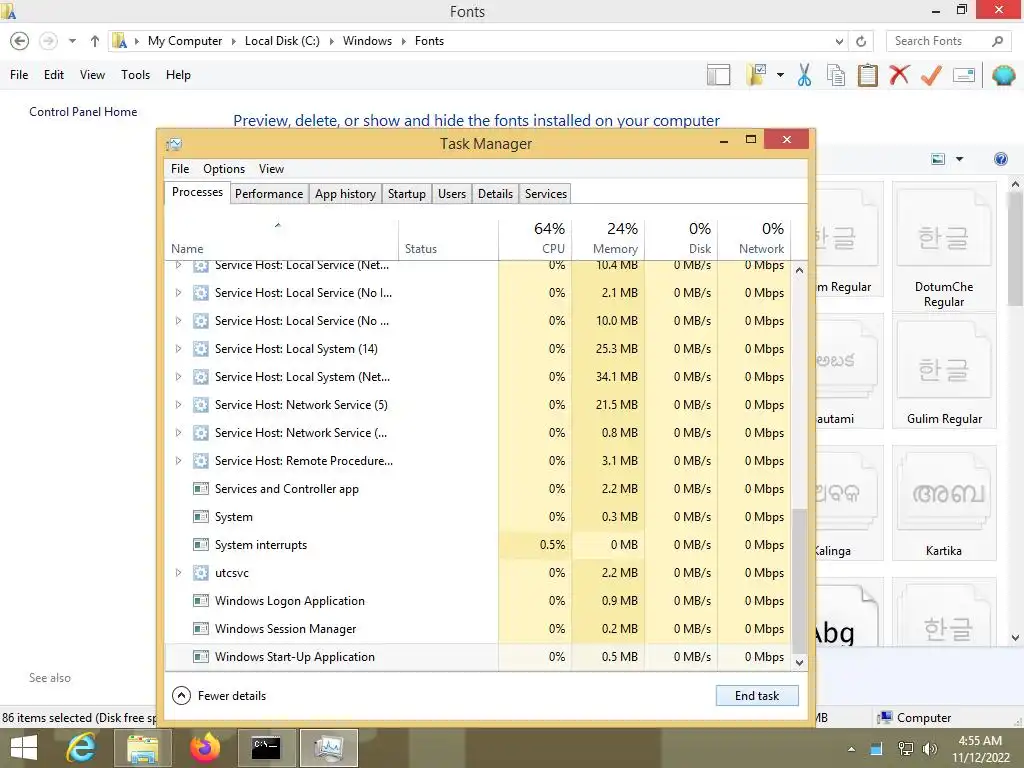Open the Tools menu in Fonts window
The height and width of the screenshot is (768, 1024).
pyautogui.click(x=135, y=75)
